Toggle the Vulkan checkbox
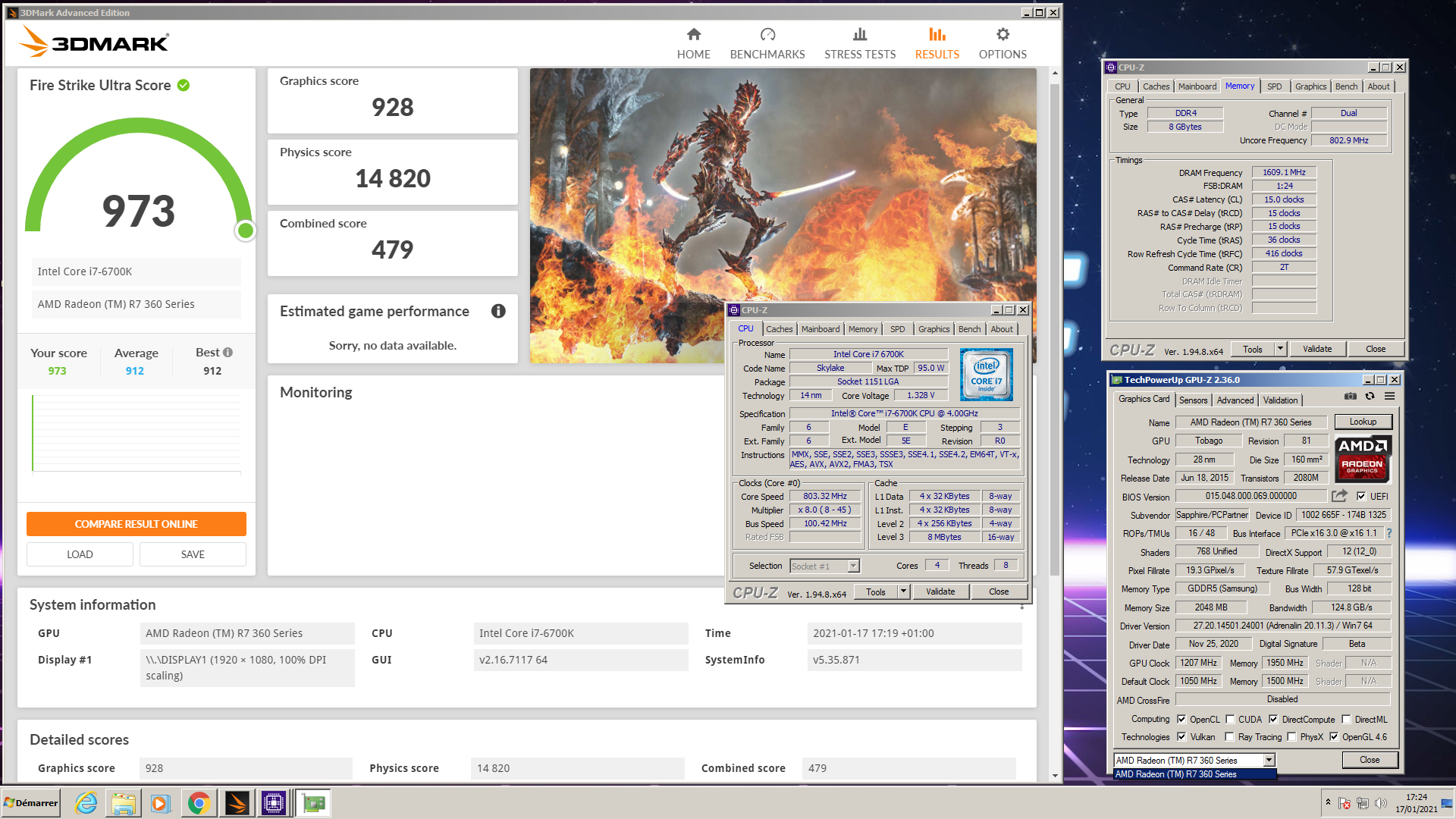Viewport: 1456px width, 819px height. (x=1181, y=736)
